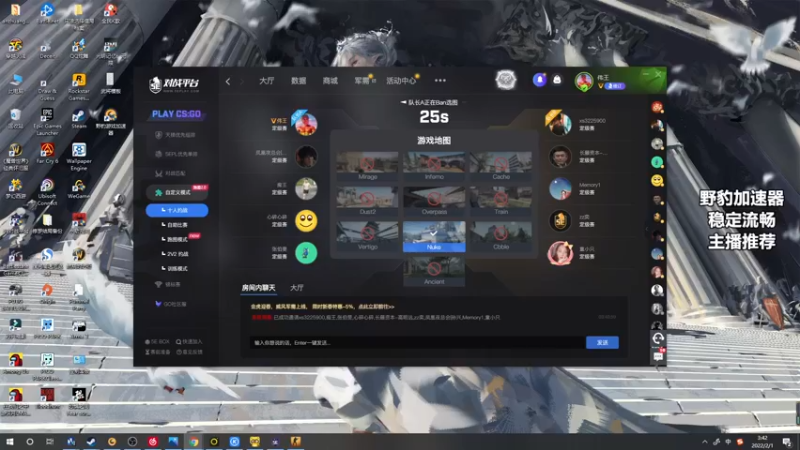800x450 pixels.
Task: Click the round emblem badge in header
Action: pos(506,80)
